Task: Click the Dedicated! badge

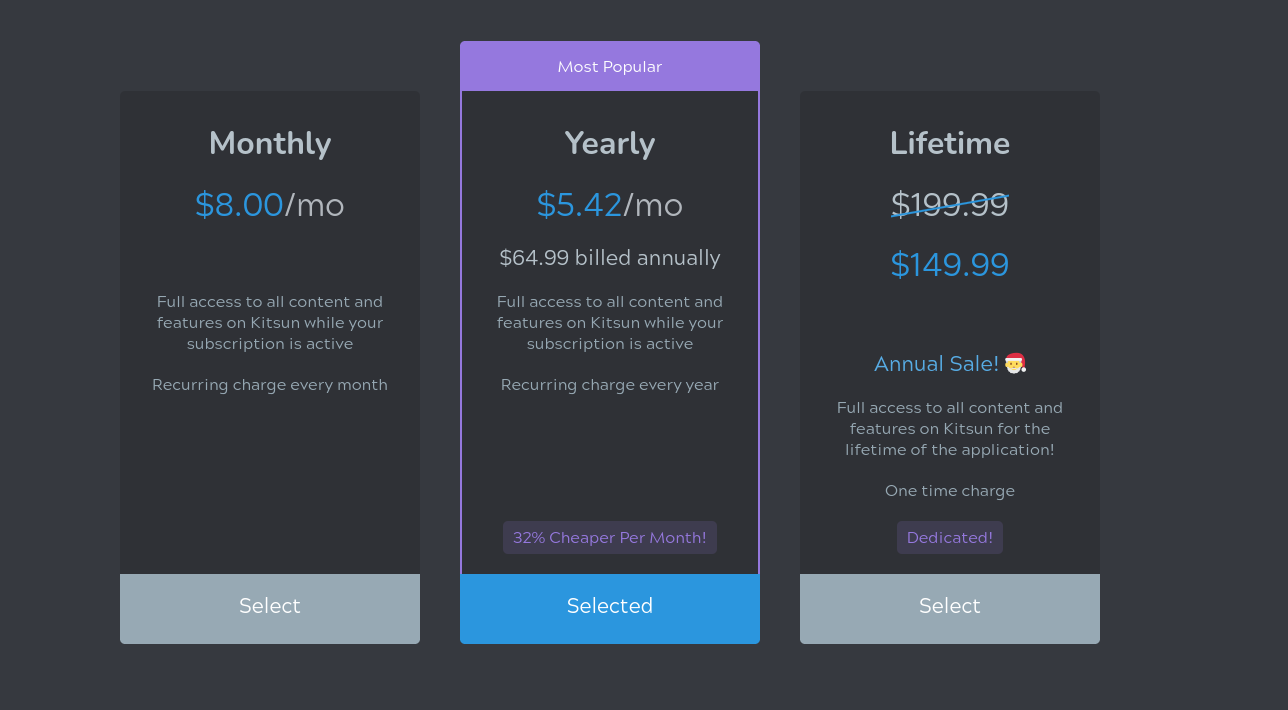Action: coord(950,538)
